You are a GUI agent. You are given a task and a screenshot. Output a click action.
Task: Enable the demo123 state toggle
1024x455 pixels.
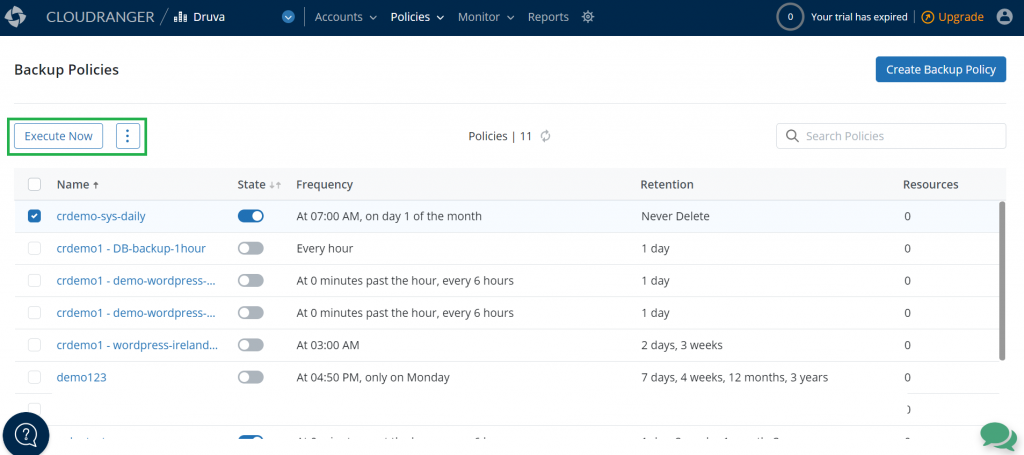tap(251, 377)
